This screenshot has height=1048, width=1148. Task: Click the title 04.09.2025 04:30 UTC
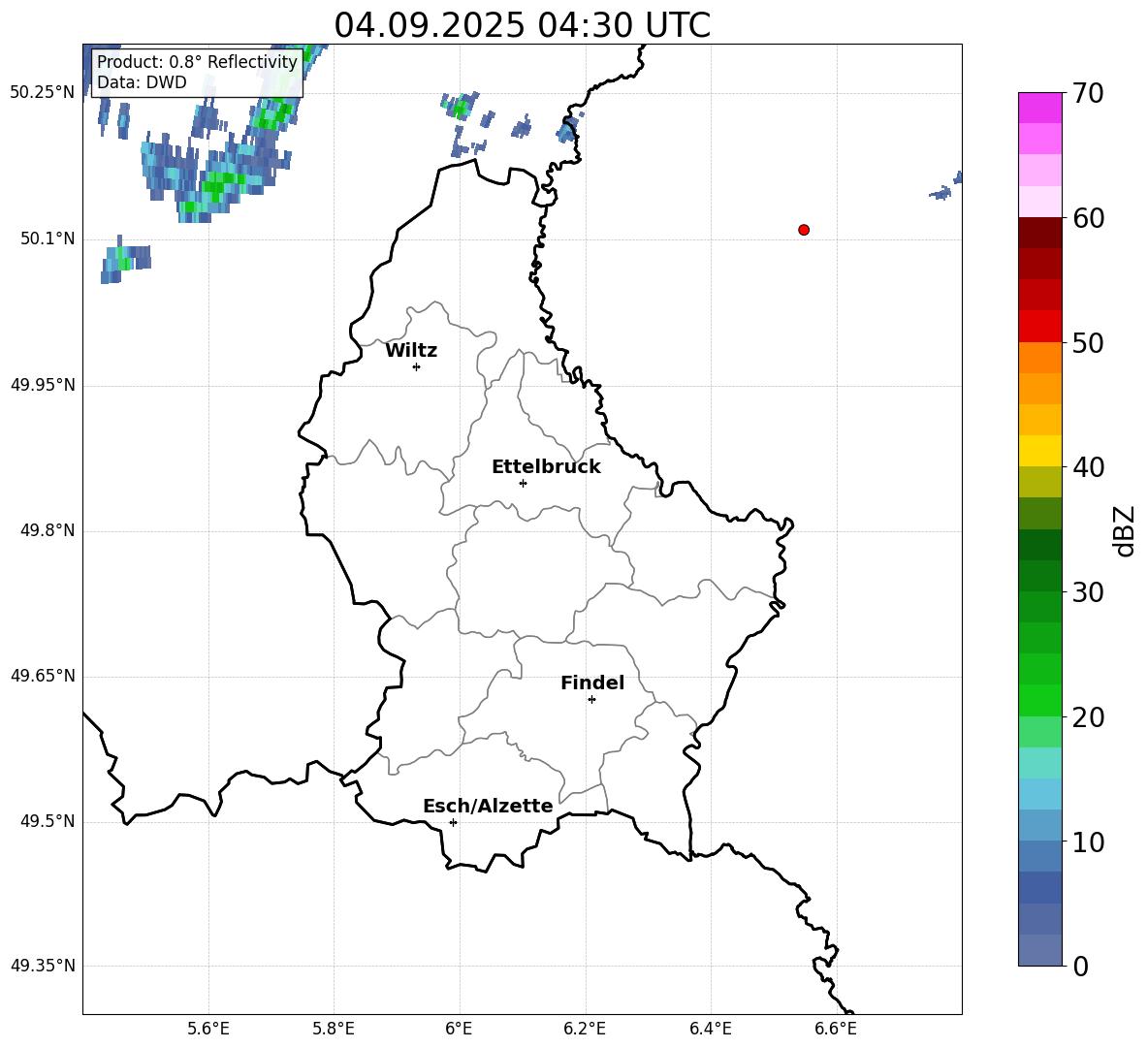(x=522, y=25)
